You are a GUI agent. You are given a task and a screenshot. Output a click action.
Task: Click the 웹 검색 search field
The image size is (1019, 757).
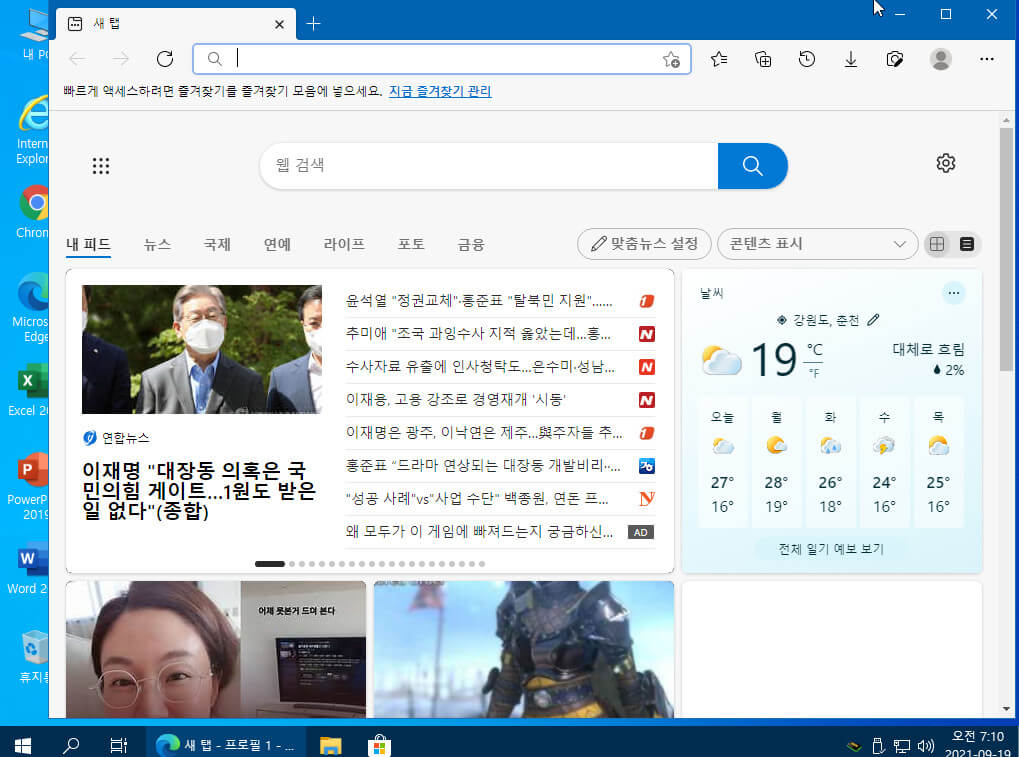click(489, 166)
